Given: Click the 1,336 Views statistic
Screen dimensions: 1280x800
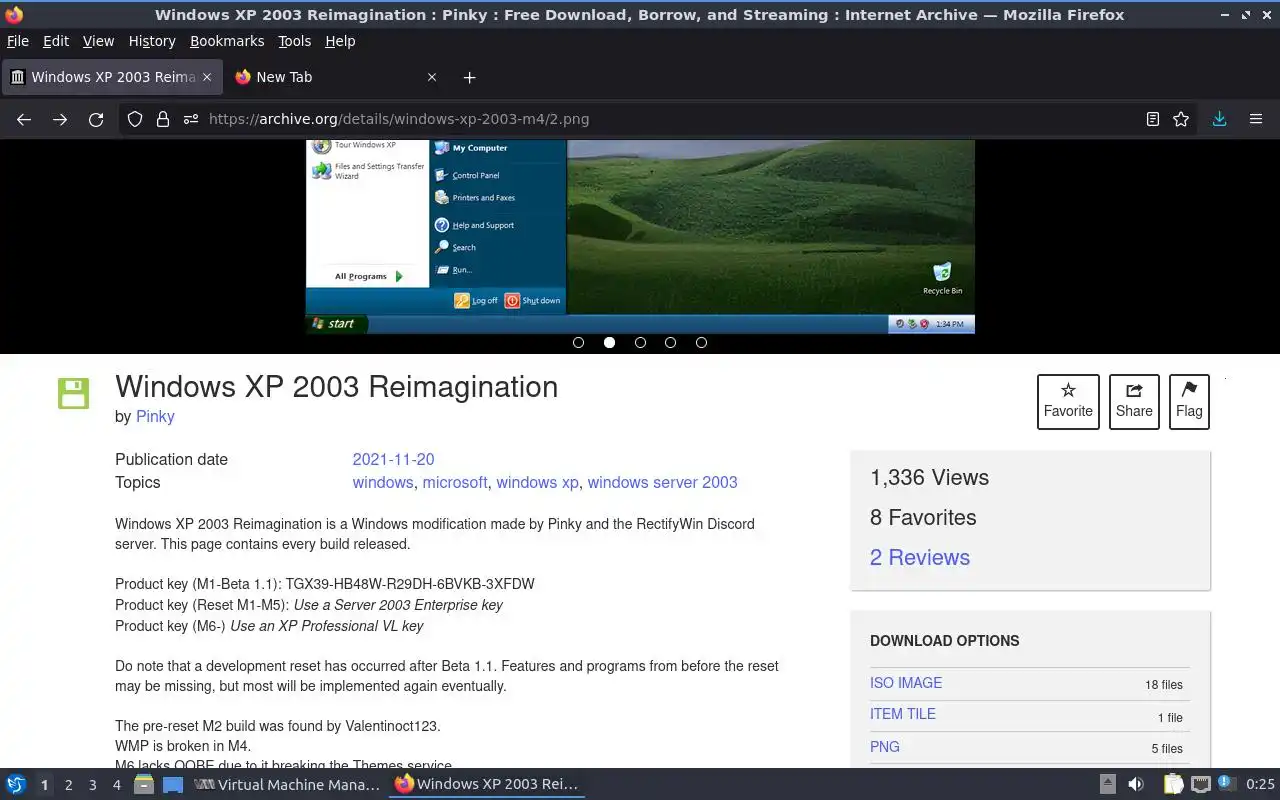Looking at the screenshot, I should tap(929, 477).
